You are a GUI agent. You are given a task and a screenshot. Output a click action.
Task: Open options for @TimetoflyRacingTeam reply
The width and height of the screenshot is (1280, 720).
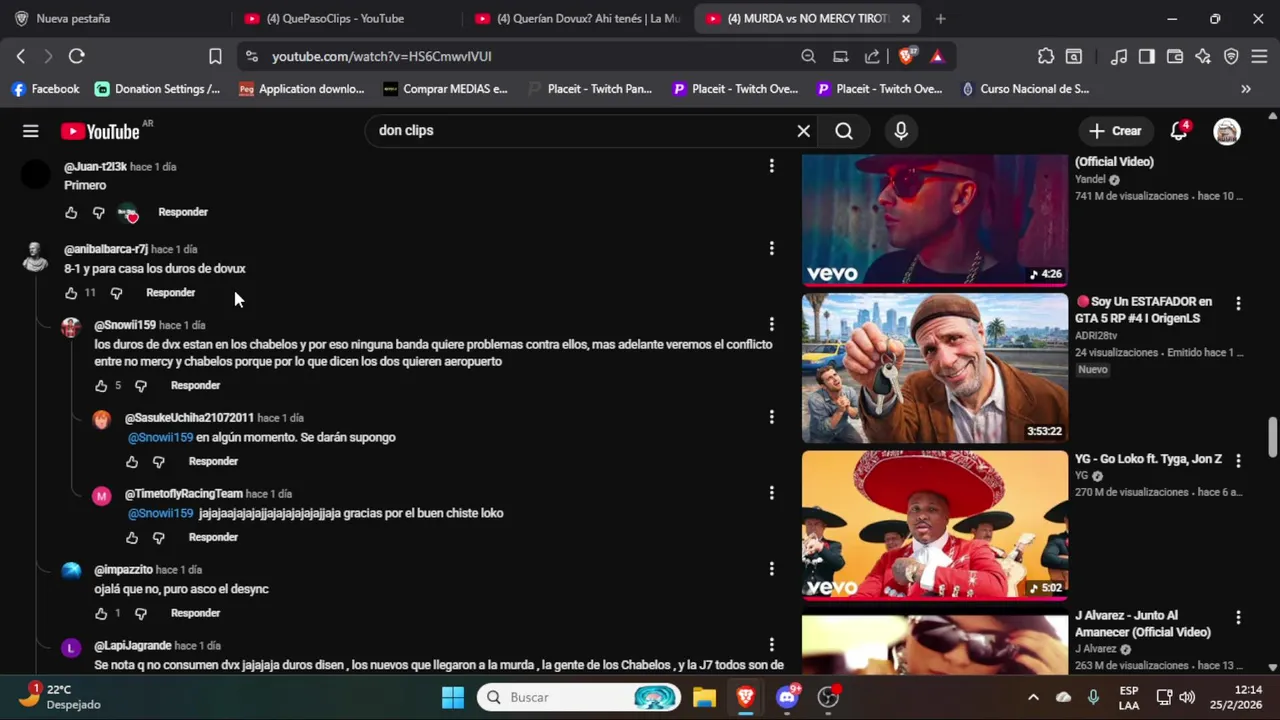pos(771,492)
